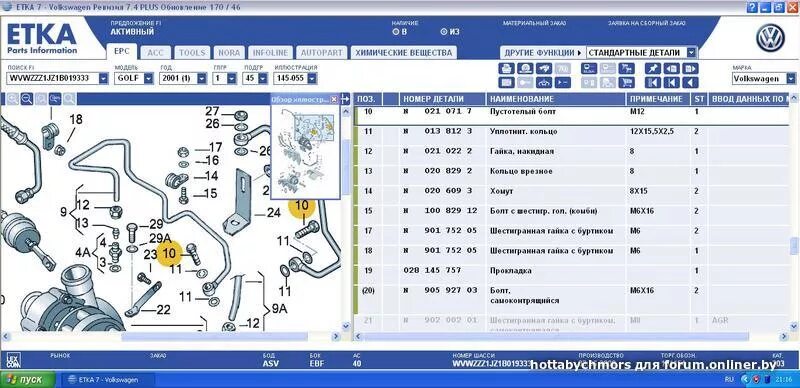Open the Иллюстрация 145.055 dropdown
The image size is (800, 388).
312,79
